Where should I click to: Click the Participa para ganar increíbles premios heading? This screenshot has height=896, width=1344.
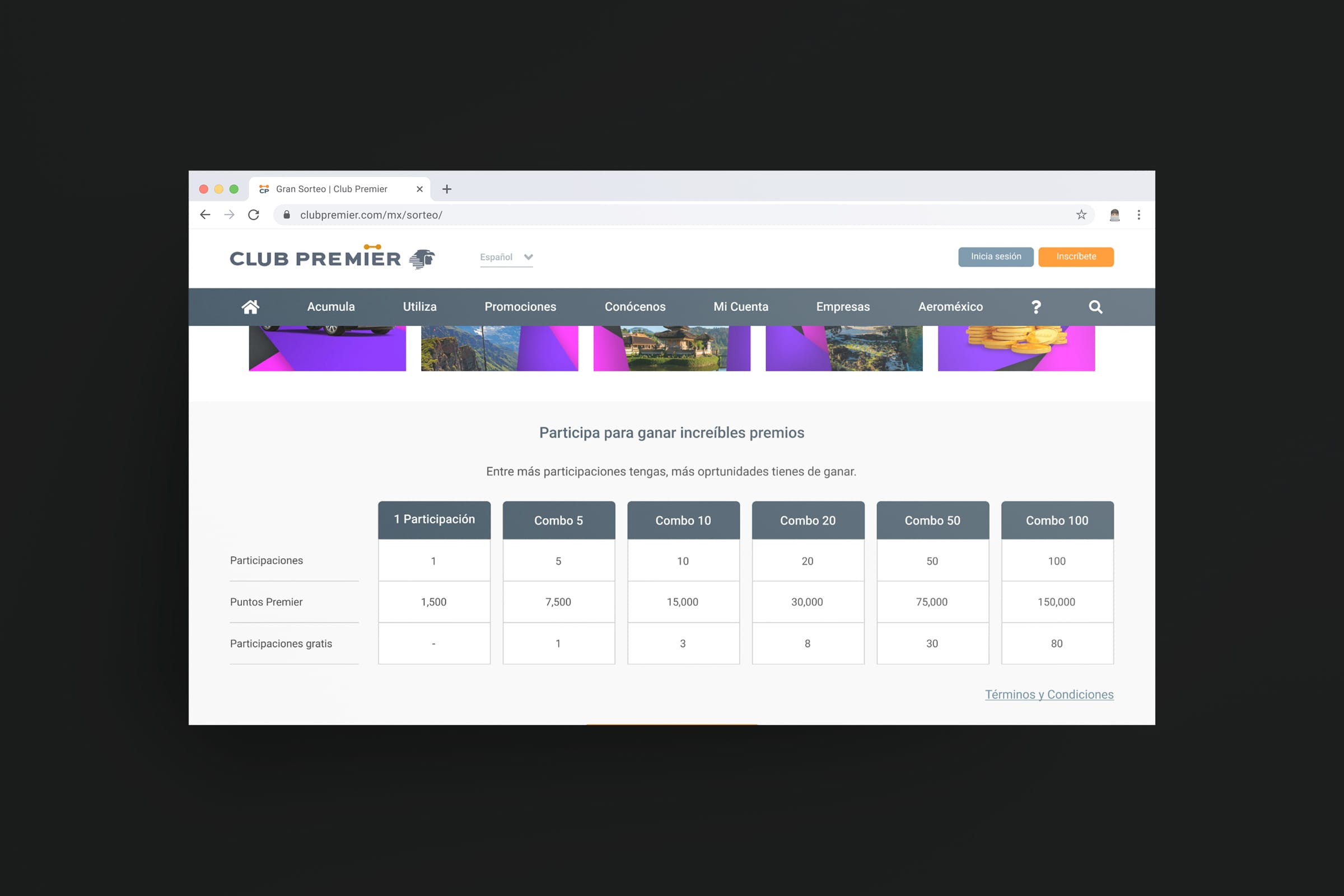pos(671,432)
